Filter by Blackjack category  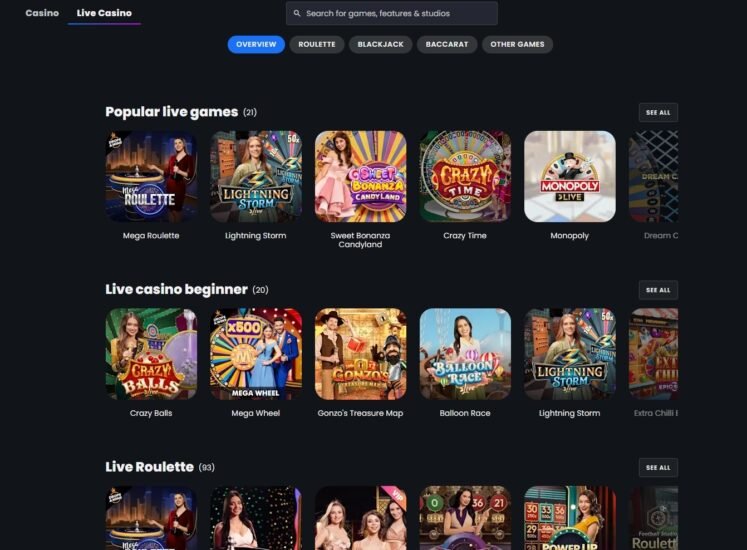click(381, 44)
